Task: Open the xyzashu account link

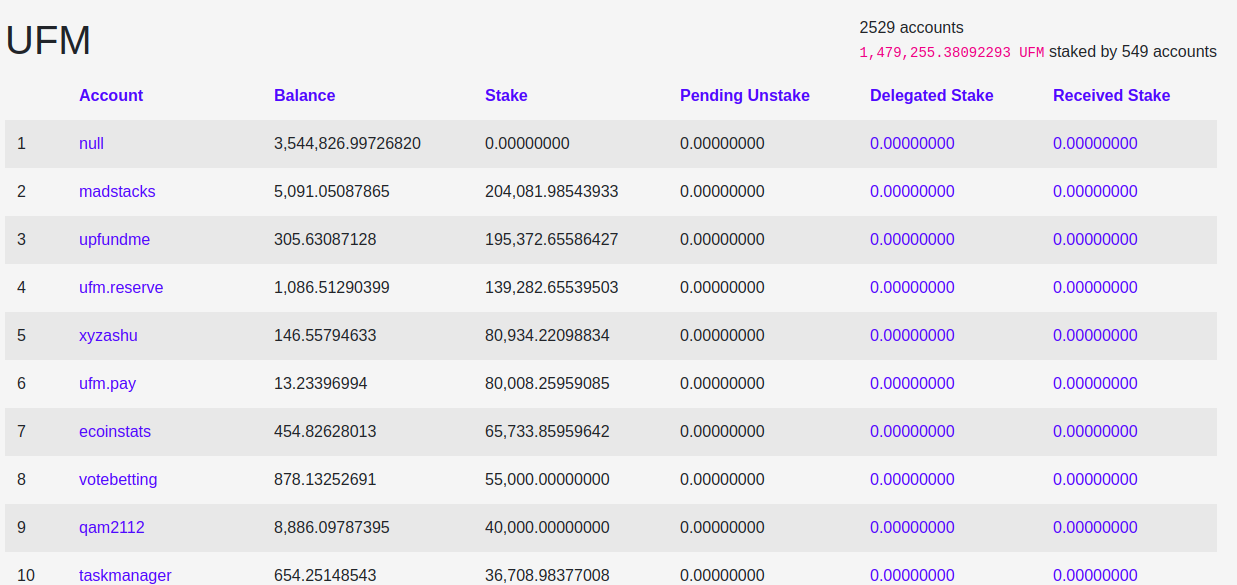Action: [108, 336]
